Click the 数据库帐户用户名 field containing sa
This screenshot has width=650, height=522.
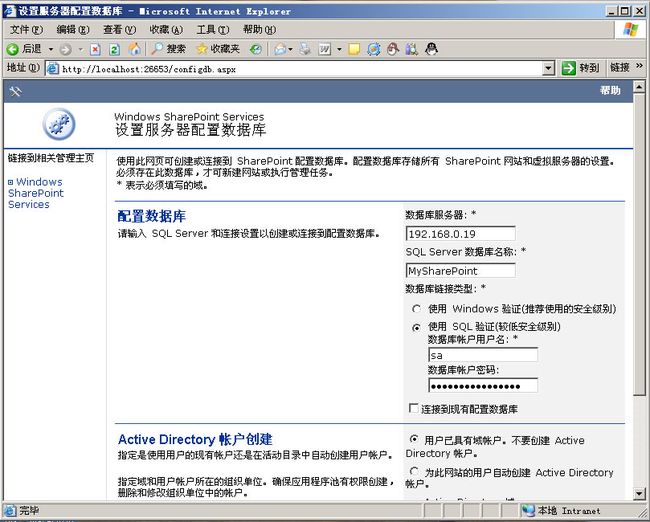coord(483,355)
